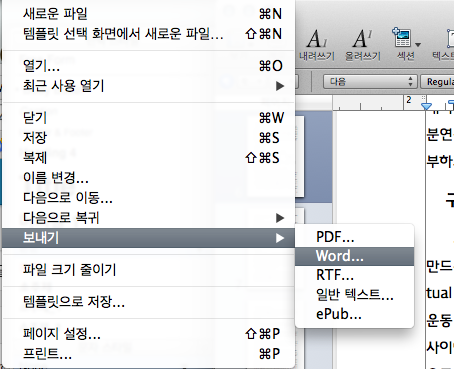
Task: Choose 템플릿으로 저장... menu item
Action: [148, 302]
